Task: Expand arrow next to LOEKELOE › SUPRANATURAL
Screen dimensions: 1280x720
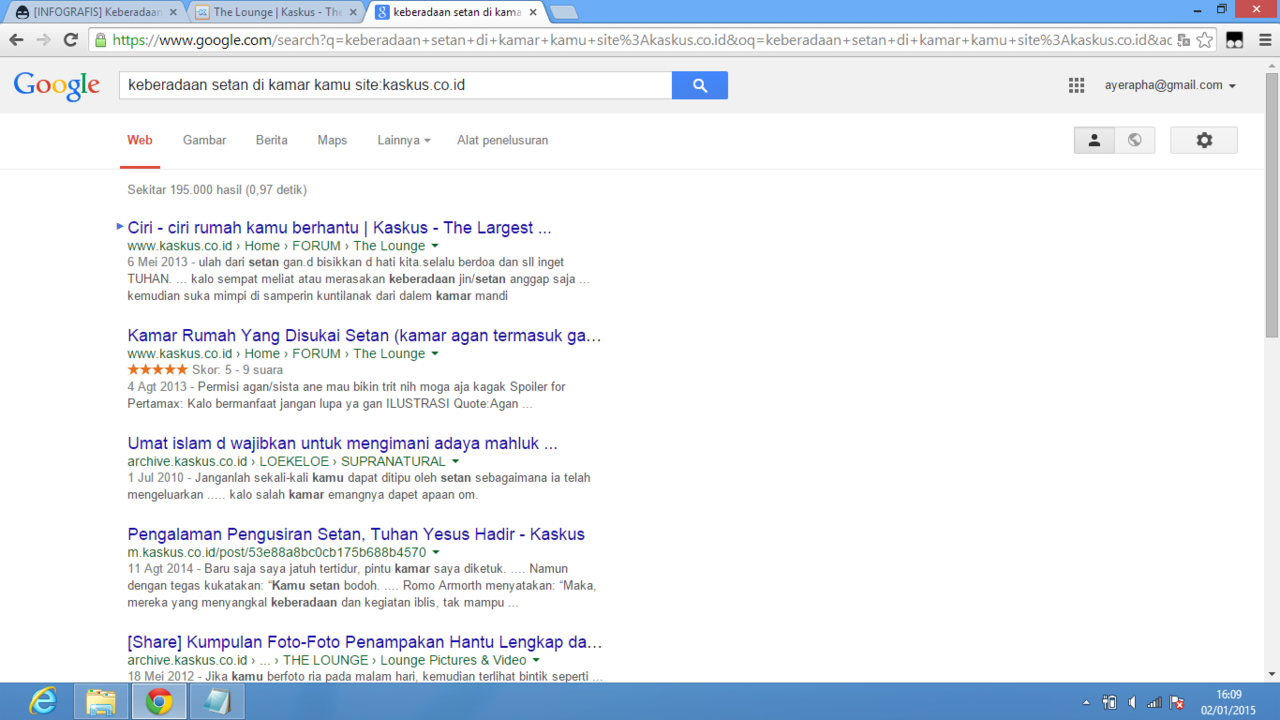Action: click(455, 462)
